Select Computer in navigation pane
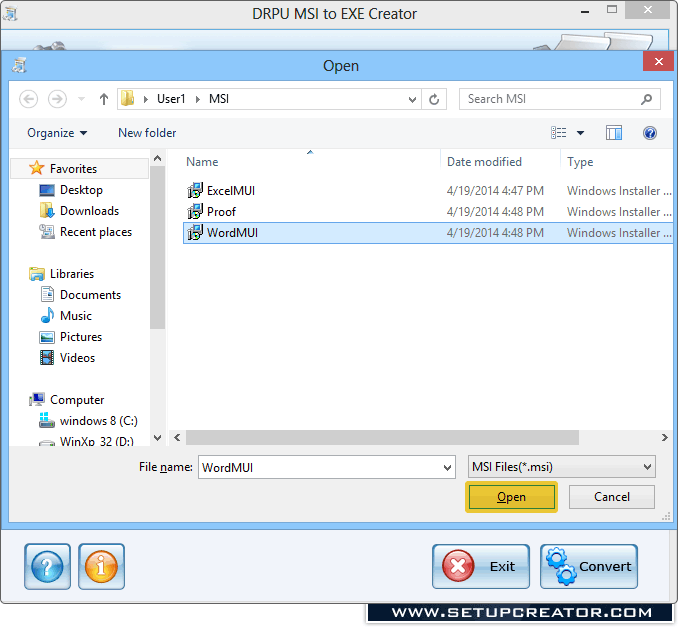Viewport: 678px width, 627px height. tap(77, 400)
